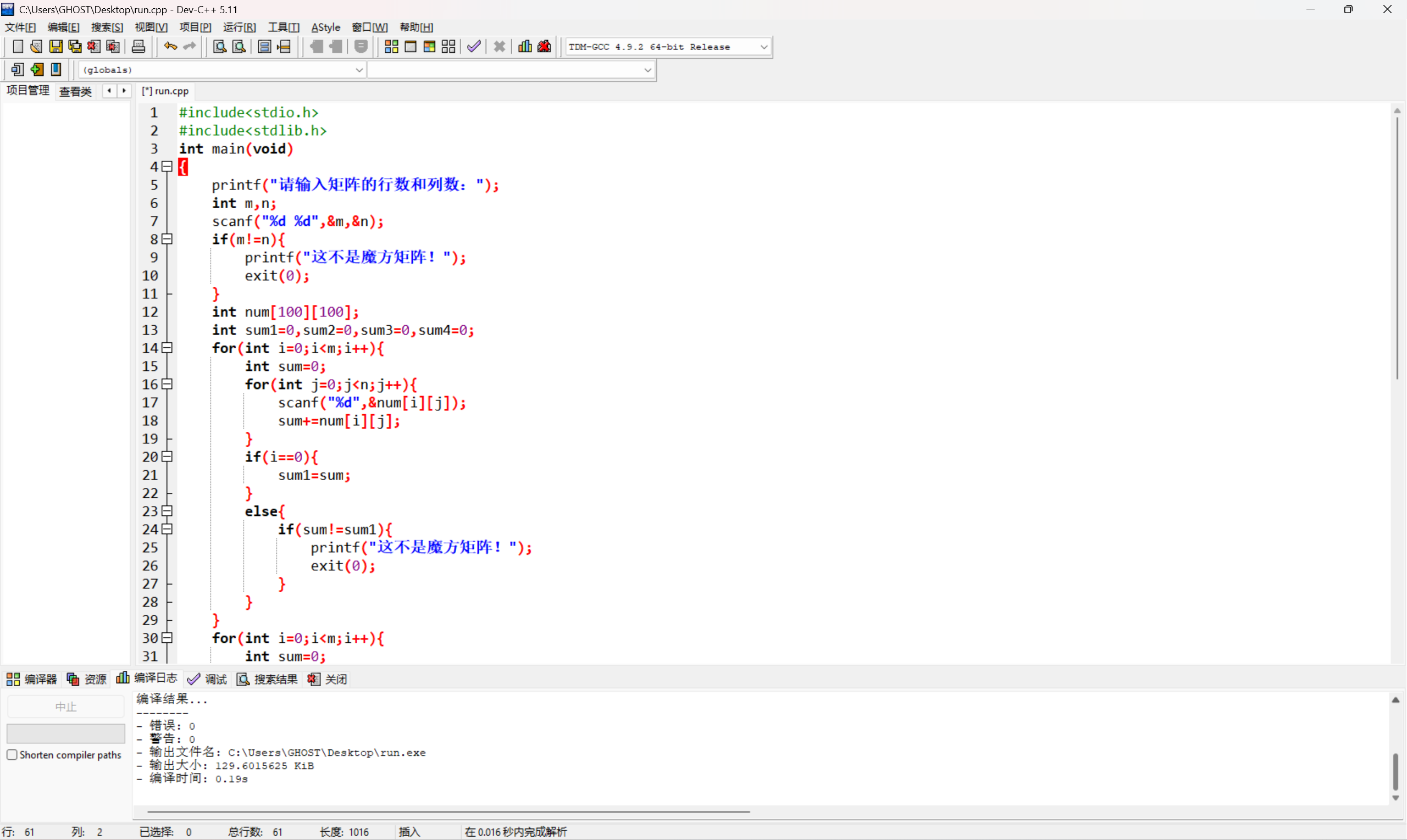Click the Print icon in toolbar
Image resolution: width=1407 pixels, height=840 pixels.
pyautogui.click(x=138, y=47)
